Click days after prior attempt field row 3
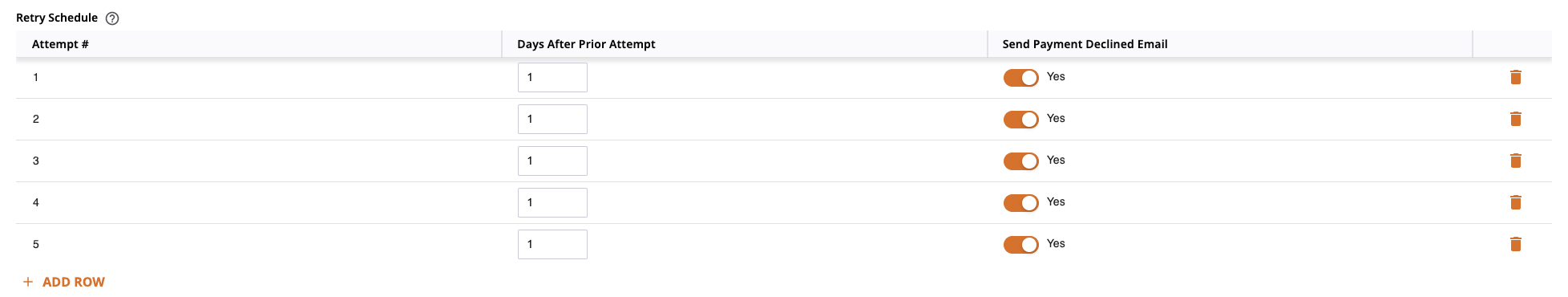 [552, 161]
